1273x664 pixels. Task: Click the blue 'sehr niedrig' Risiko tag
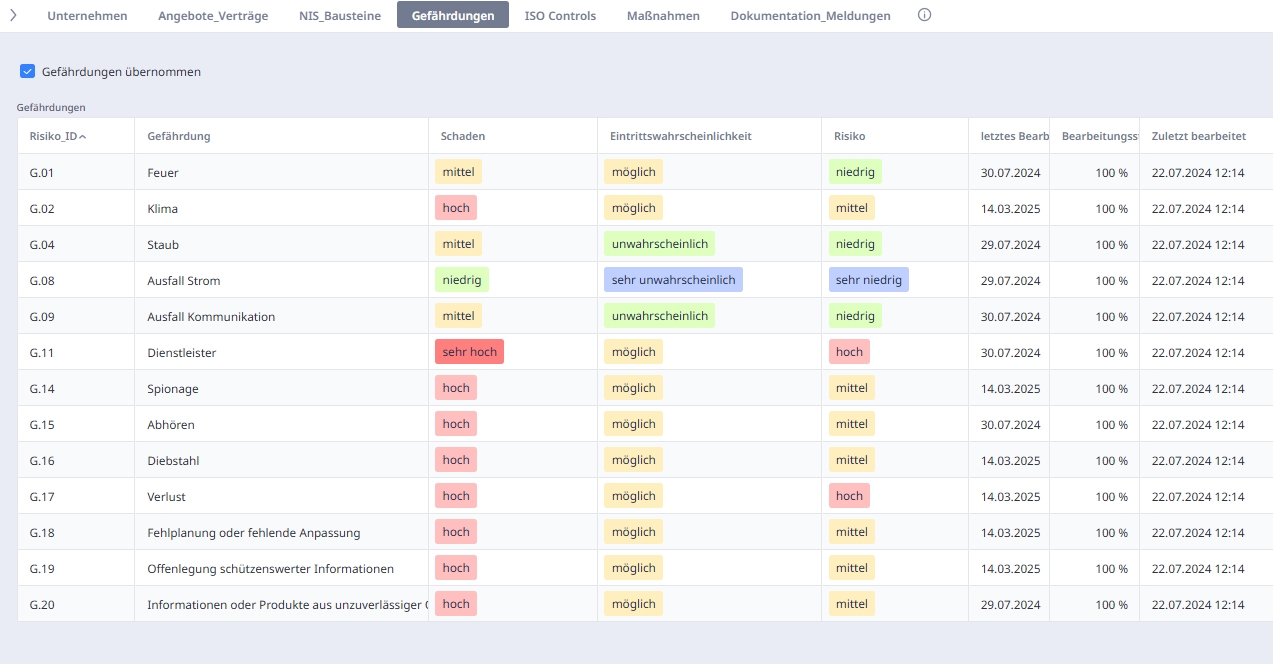868,280
